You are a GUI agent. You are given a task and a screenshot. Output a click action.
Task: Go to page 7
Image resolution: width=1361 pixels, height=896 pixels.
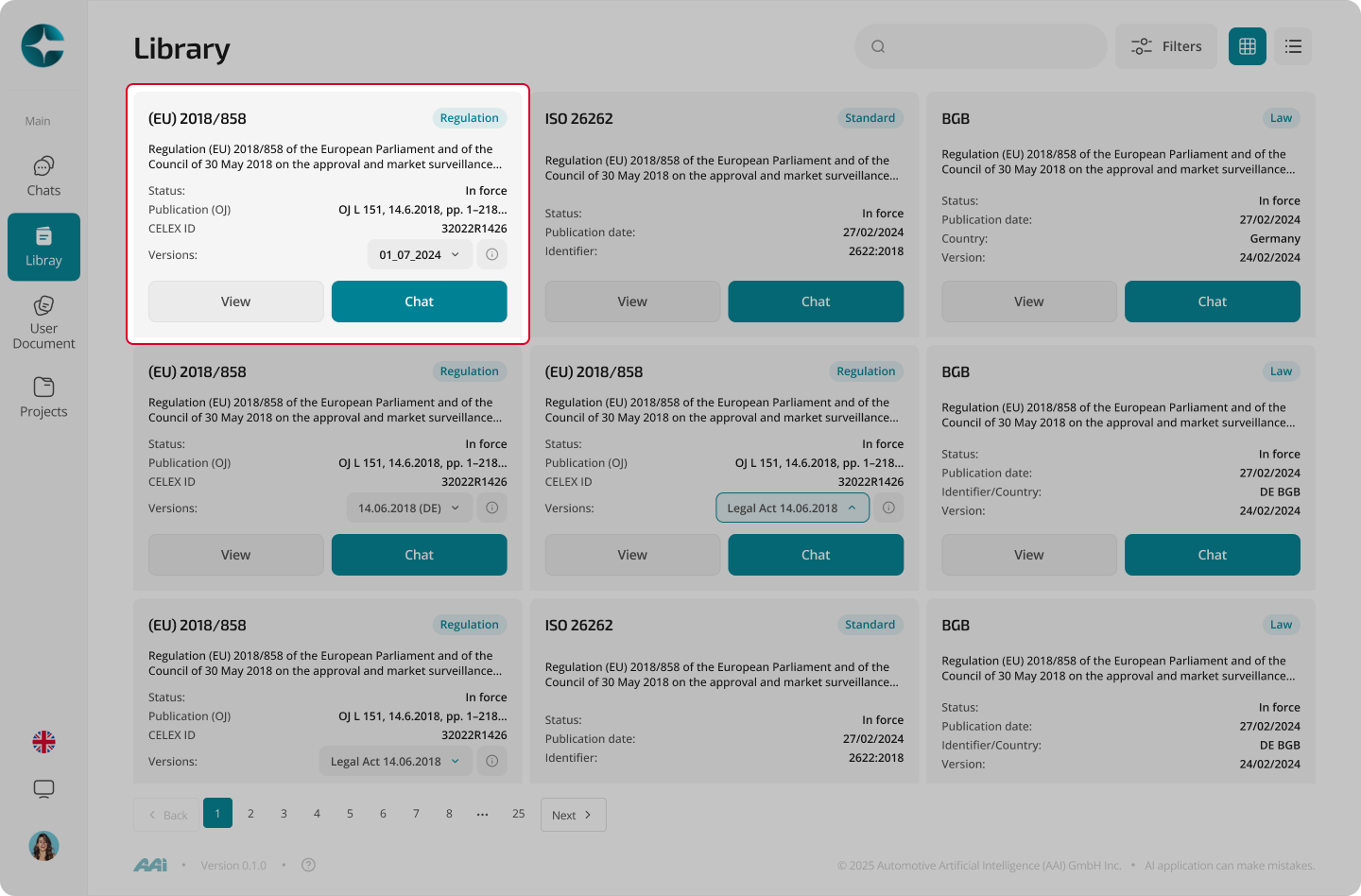coord(416,813)
